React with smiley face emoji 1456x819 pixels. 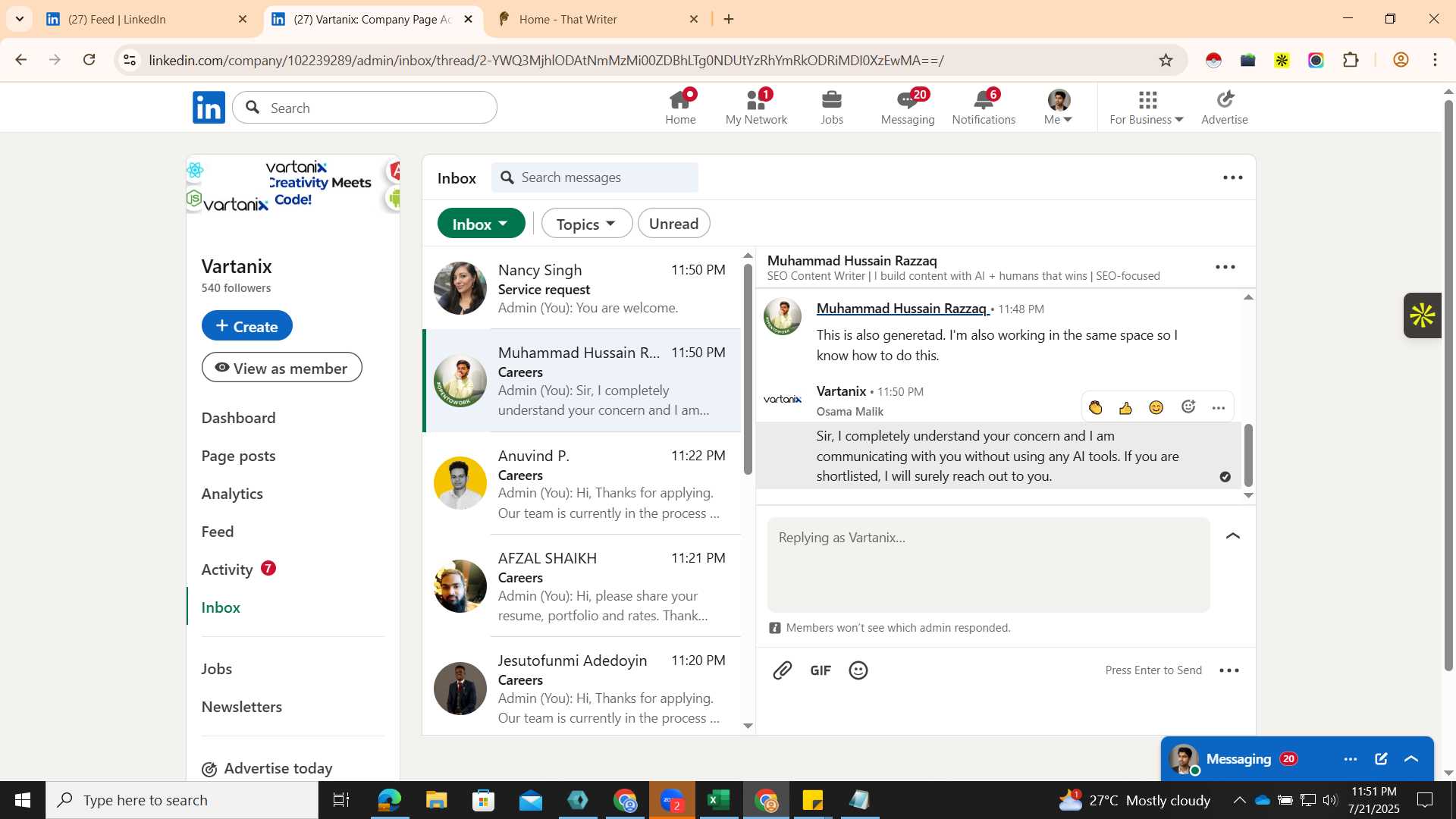(x=1156, y=408)
